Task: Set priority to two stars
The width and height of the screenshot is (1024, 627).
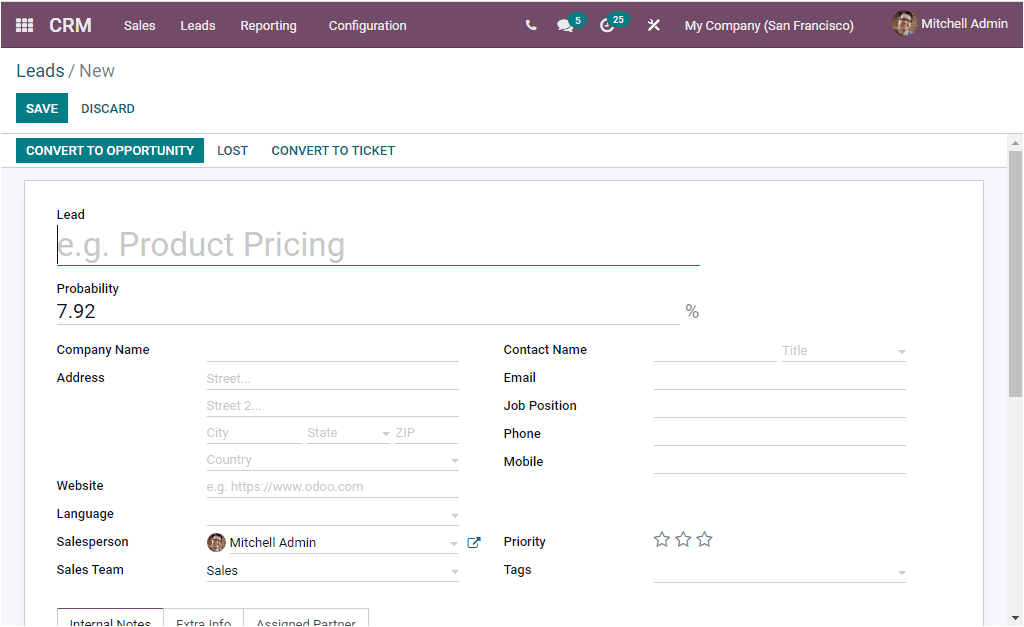Action: [683, 539]
